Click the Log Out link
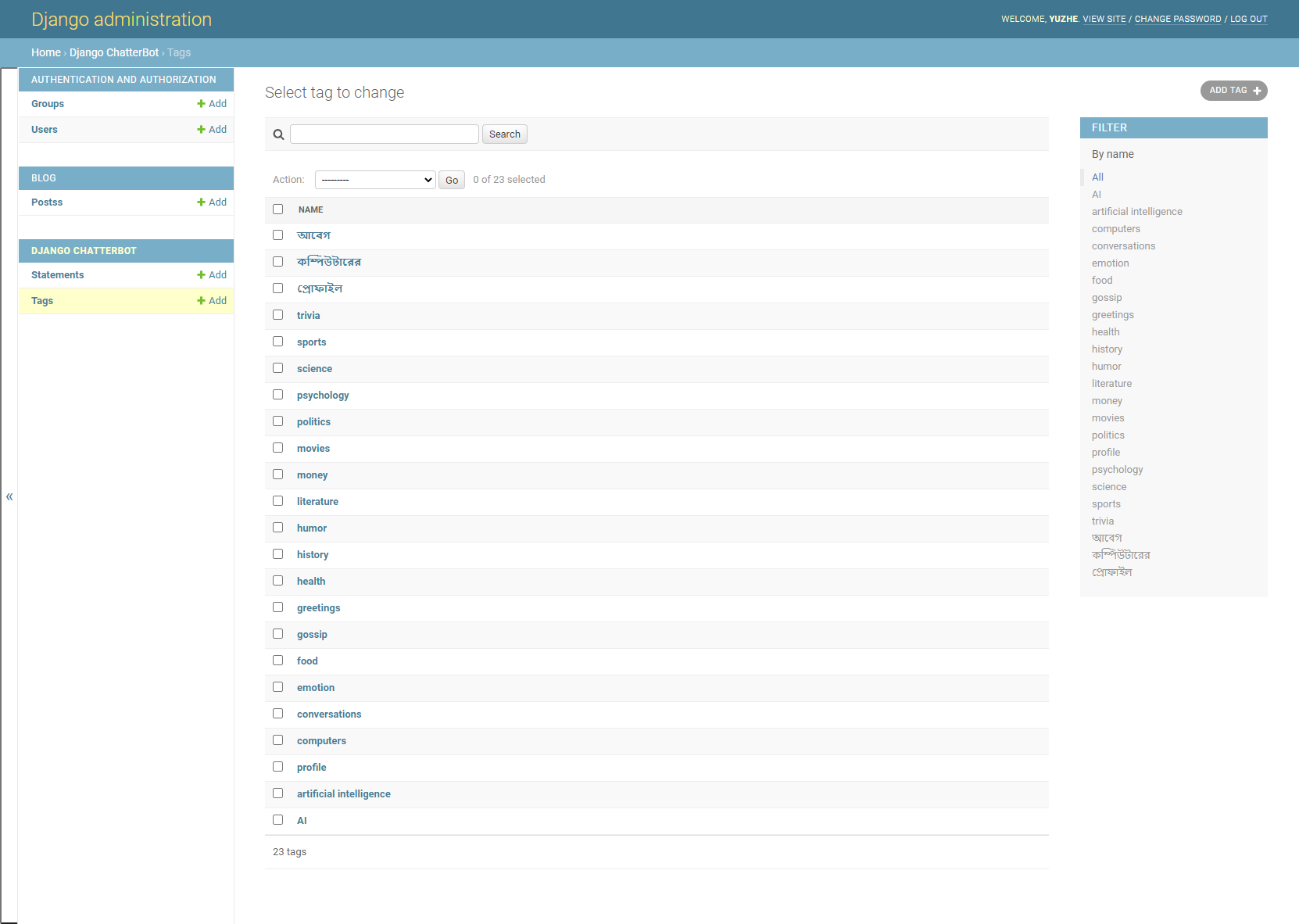 (1249, 19)
